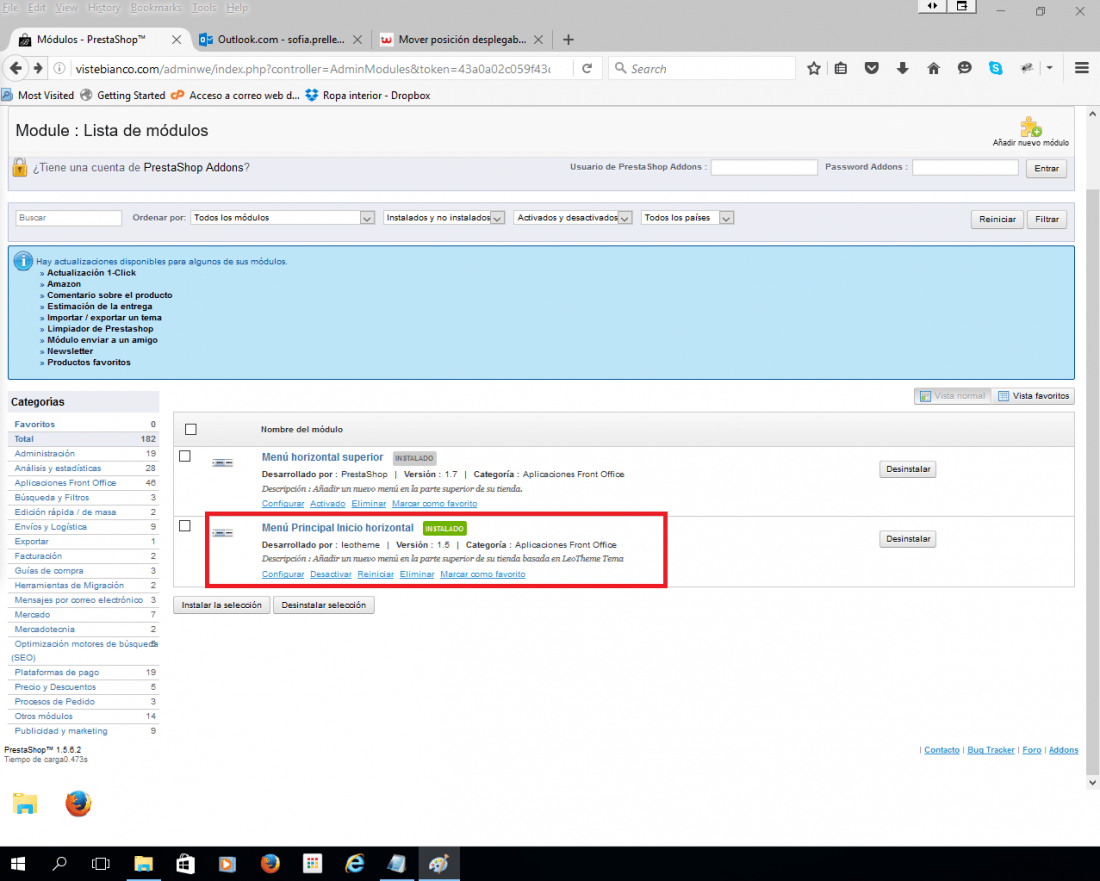Open Task View on the taskbar
Image resolution: width=1100 pixels, height=881 pixels.
(x=101, y=863)
